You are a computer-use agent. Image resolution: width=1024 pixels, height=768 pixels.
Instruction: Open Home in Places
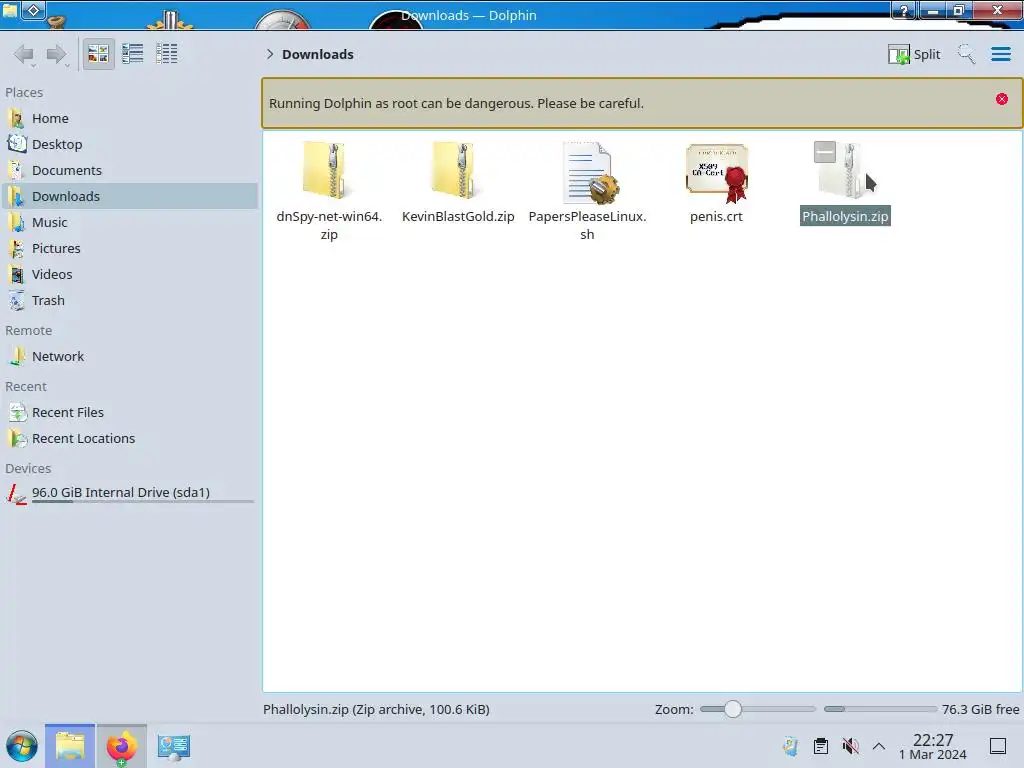click(x=129, y=118)
